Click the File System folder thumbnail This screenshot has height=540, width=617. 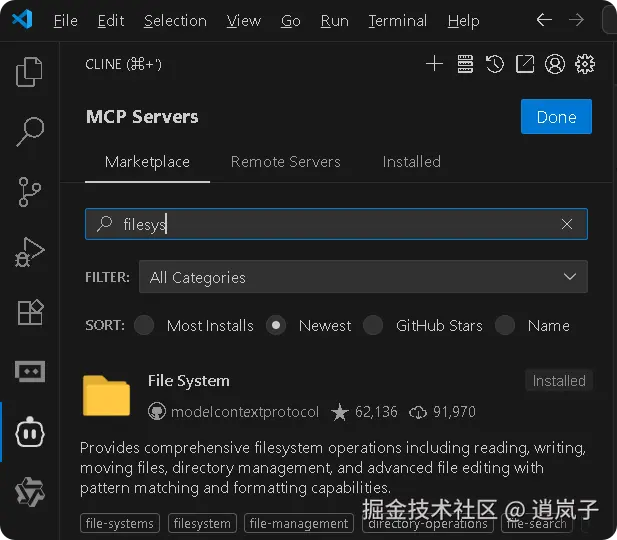coord(106,395)
